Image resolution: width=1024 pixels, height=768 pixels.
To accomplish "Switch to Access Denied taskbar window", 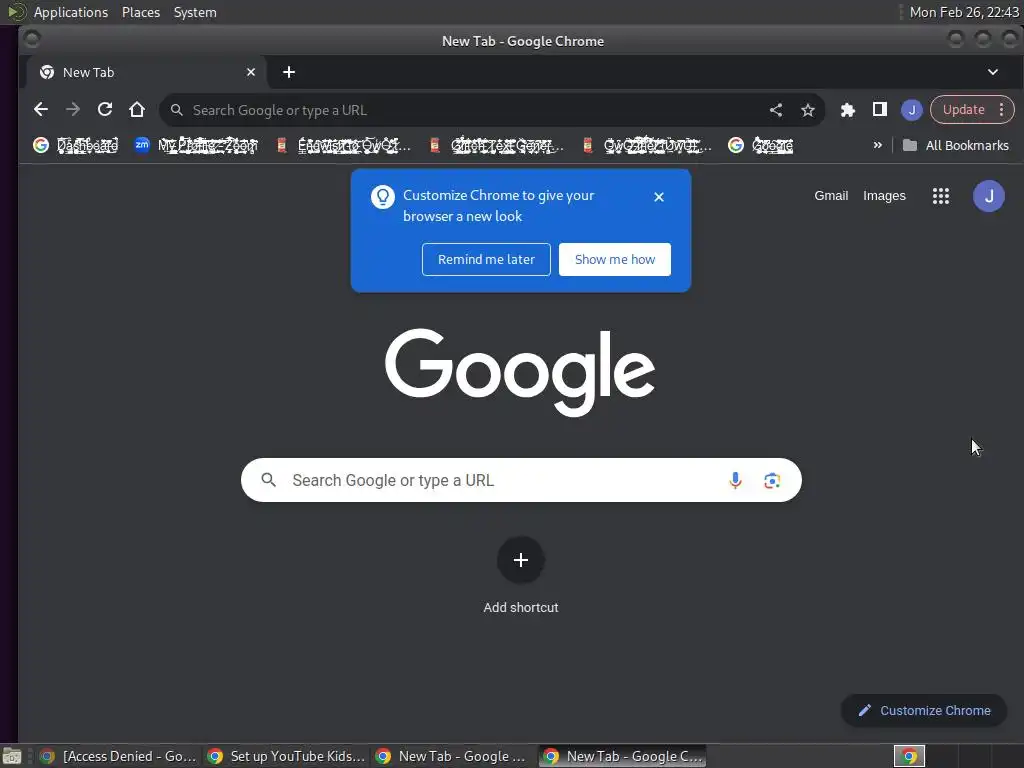I will pyautogui.click(x=118, y=756).
